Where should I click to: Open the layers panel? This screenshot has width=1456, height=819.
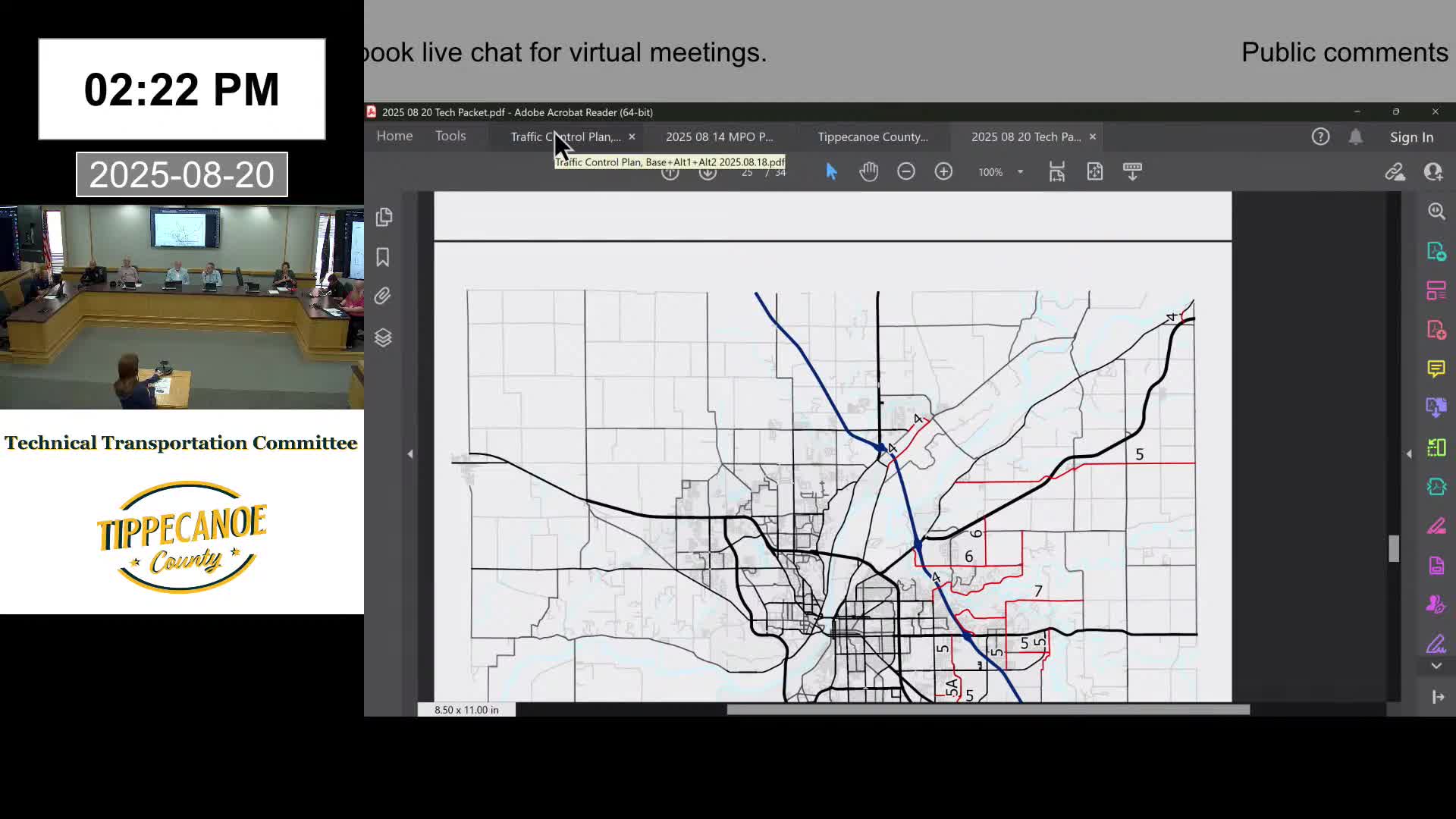(383, 337)
